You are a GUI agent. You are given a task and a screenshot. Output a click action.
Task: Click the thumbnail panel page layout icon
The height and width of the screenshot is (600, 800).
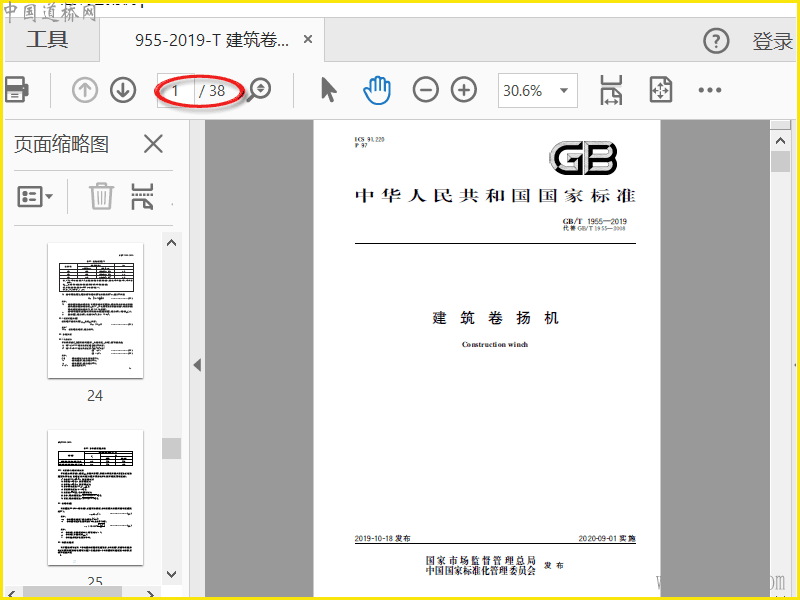tap(142, 196)
